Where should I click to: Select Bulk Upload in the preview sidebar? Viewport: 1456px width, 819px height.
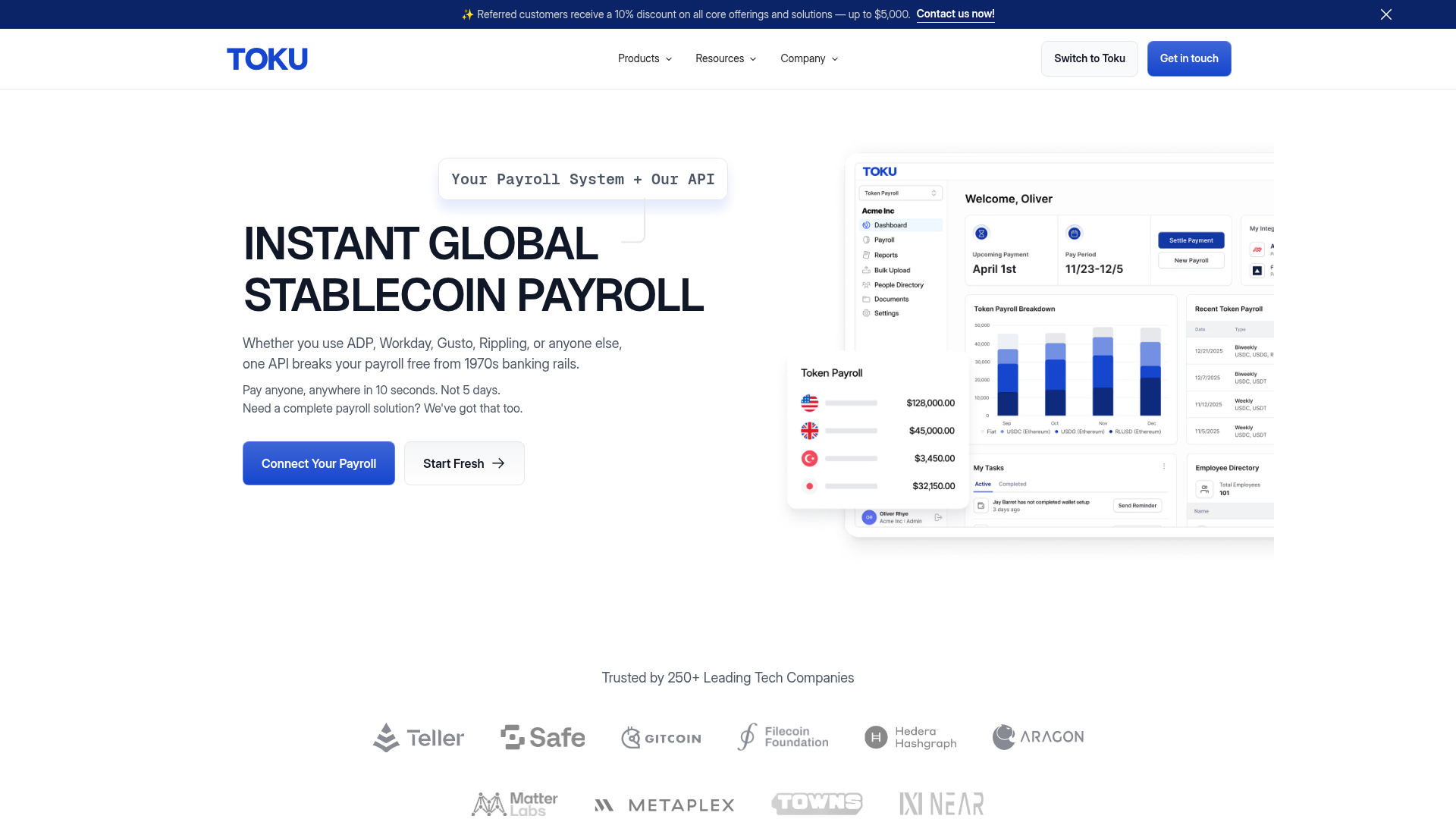tap(886, 270)
